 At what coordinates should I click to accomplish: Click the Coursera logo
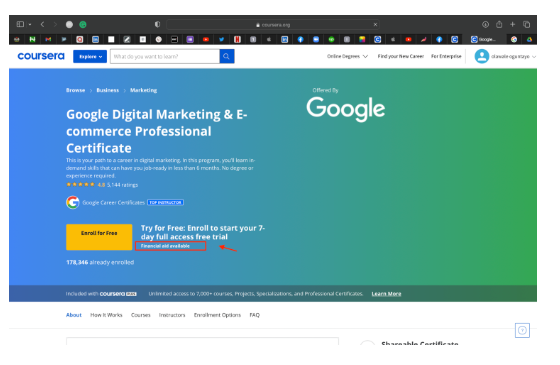(x=41, y=56)
